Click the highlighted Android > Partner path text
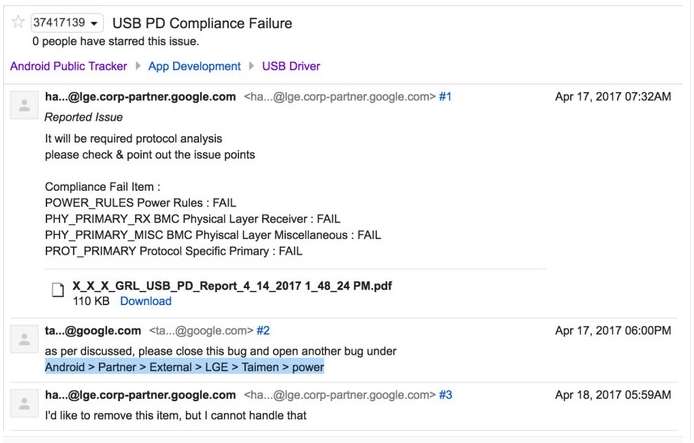694x443 pixels. click(185, 367)
